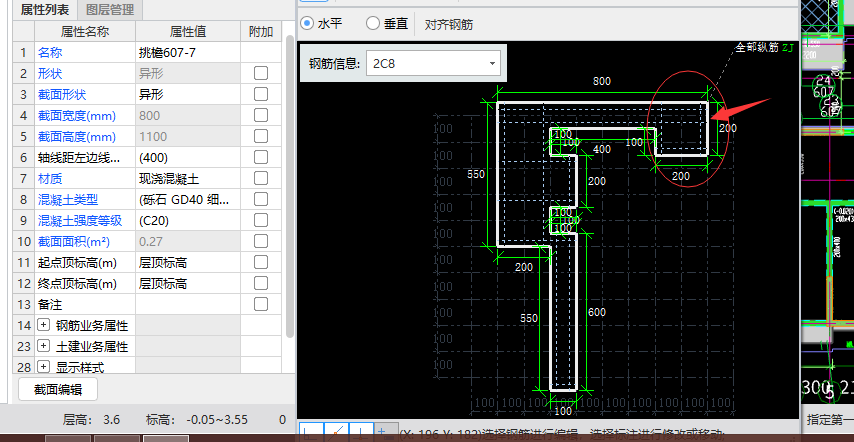Click the 轴线距左边线 value (400)
The image size is (854, 442).
pyautogui.click(x=188, y=157)
